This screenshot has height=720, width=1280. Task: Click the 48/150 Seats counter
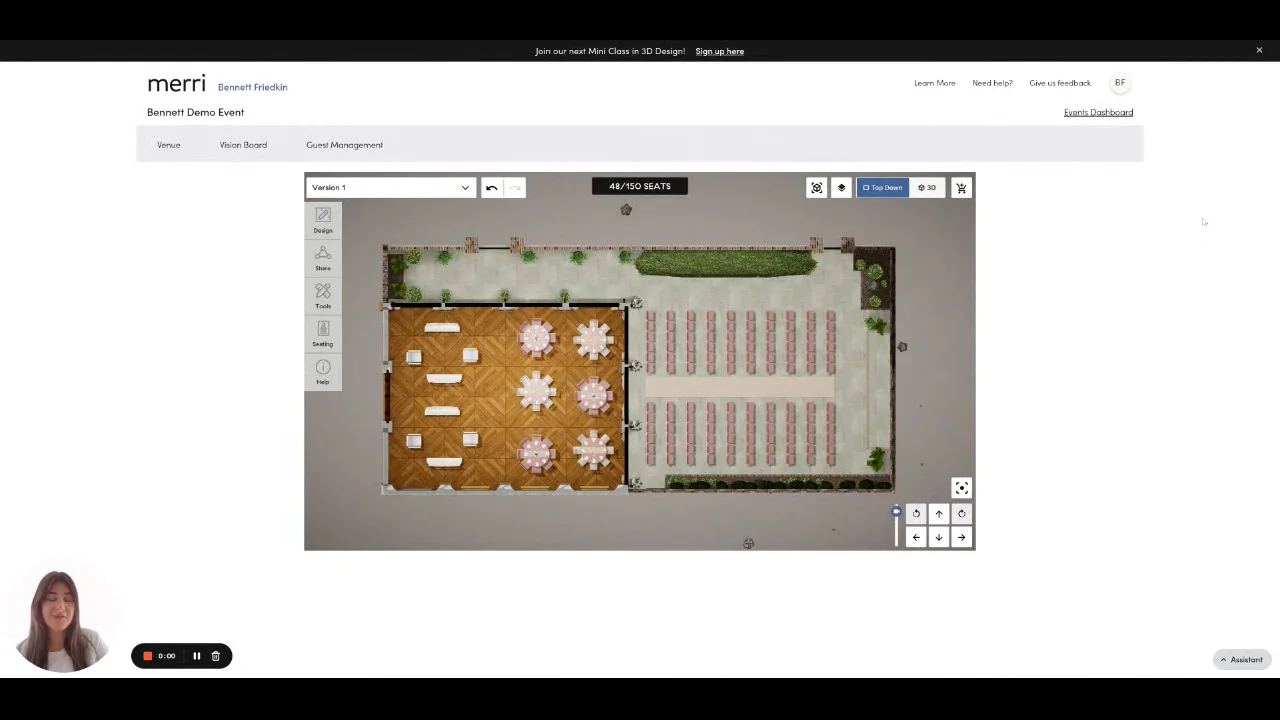640,186
